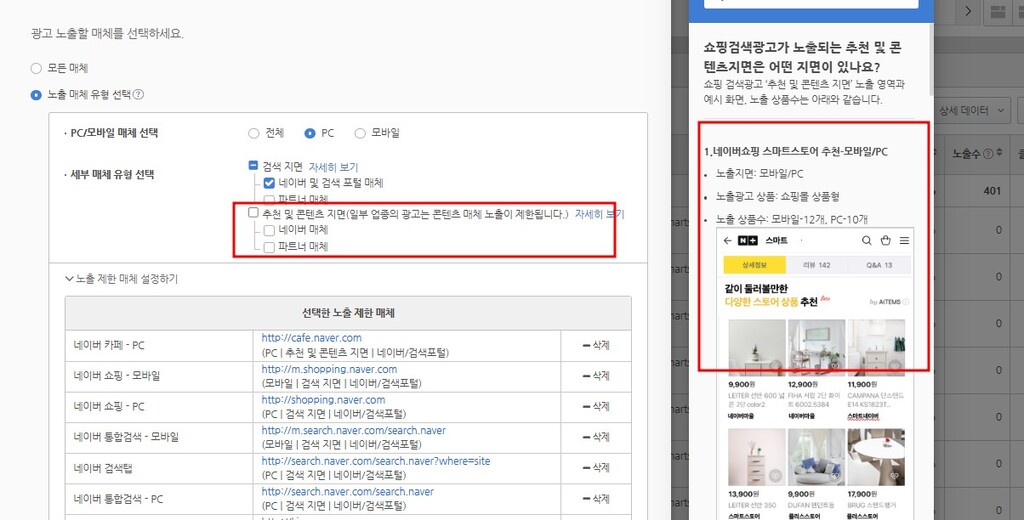The image size is (1024, 520).
Task: Like the 17,900원 BRUG product heart
Action: coord(895,476)
